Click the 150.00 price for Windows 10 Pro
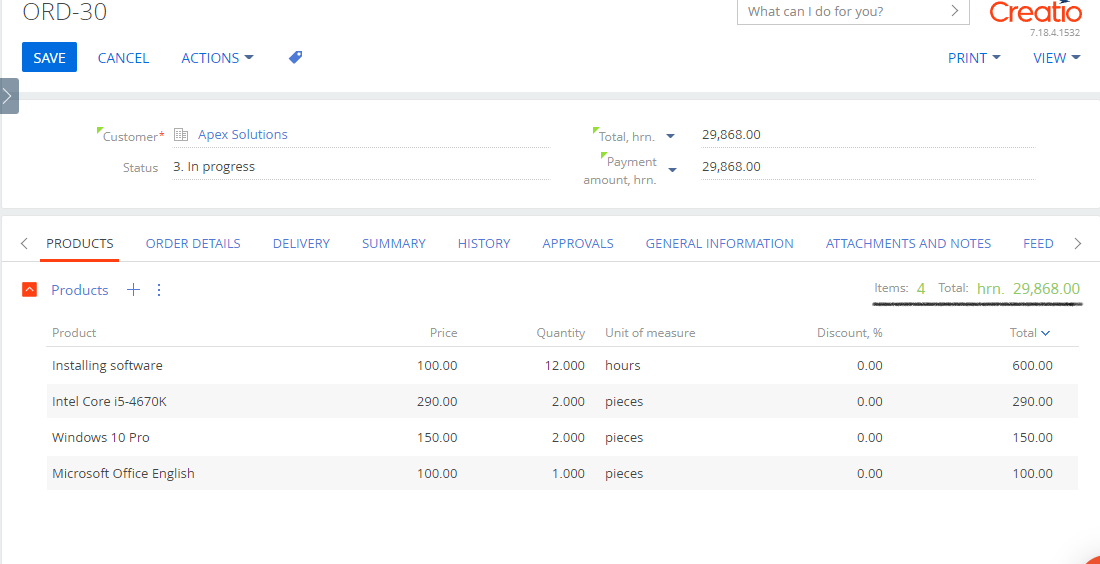The height and width of the screenshot is (564, 1100). [x=437, y=437]
